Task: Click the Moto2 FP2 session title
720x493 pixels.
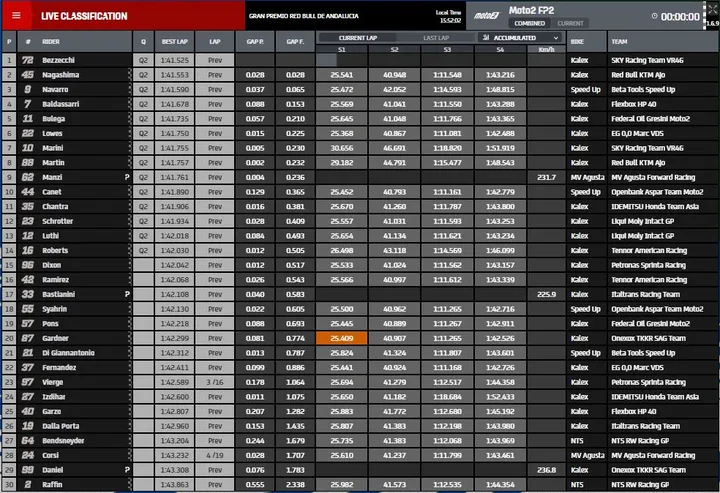Action: (531, 10)
